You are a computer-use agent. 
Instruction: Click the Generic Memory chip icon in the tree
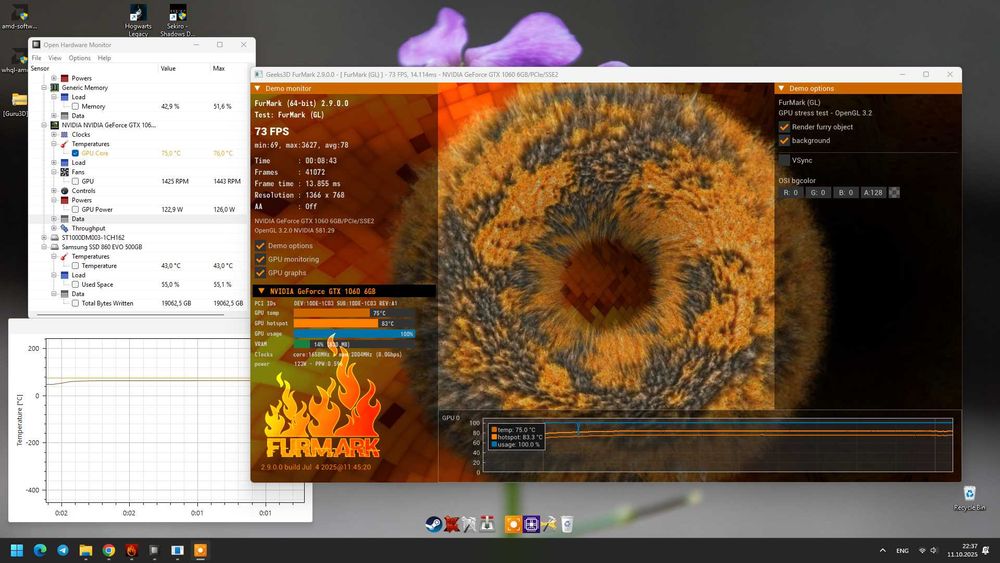(x=55, y=87)
